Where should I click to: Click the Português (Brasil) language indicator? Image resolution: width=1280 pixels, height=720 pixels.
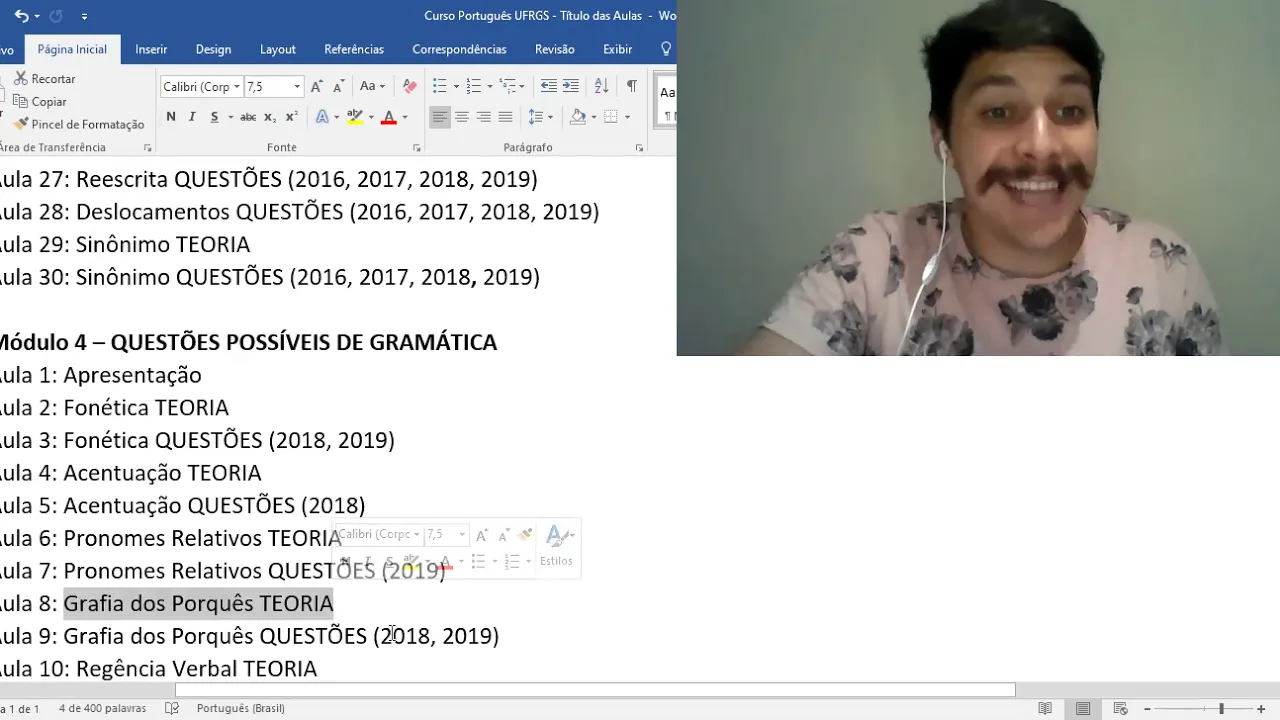(x=241, y=708)
